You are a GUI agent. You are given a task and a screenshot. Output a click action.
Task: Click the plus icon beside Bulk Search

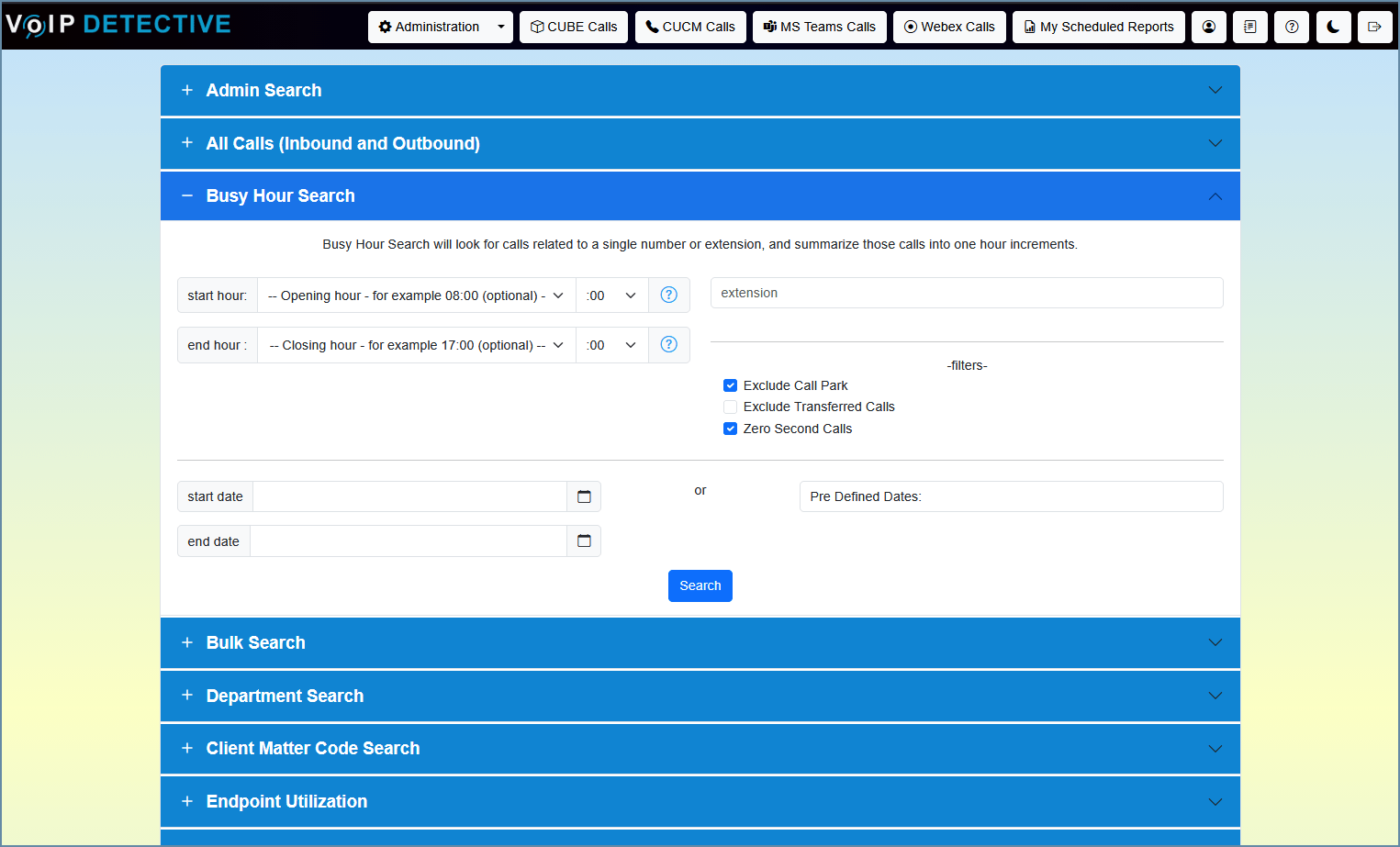(x=187, y=642)
